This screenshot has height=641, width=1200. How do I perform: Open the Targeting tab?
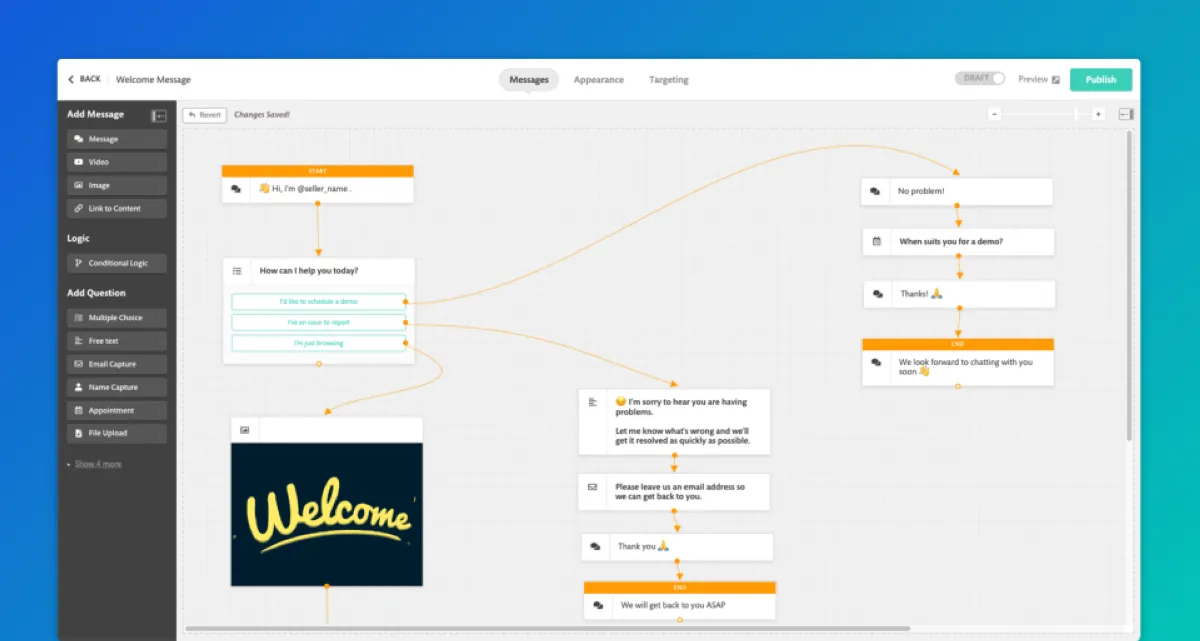(668, 80)
